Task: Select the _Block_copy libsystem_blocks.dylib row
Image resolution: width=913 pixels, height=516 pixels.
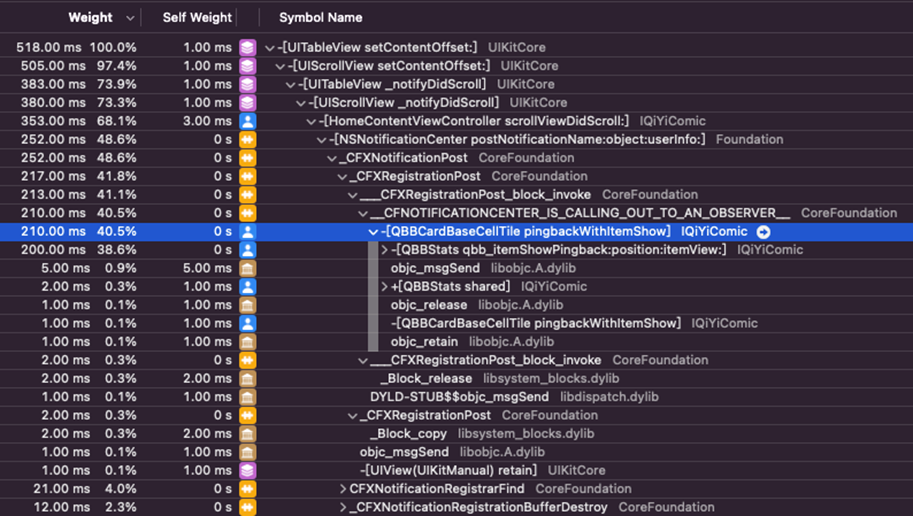Action: (456, 434)
